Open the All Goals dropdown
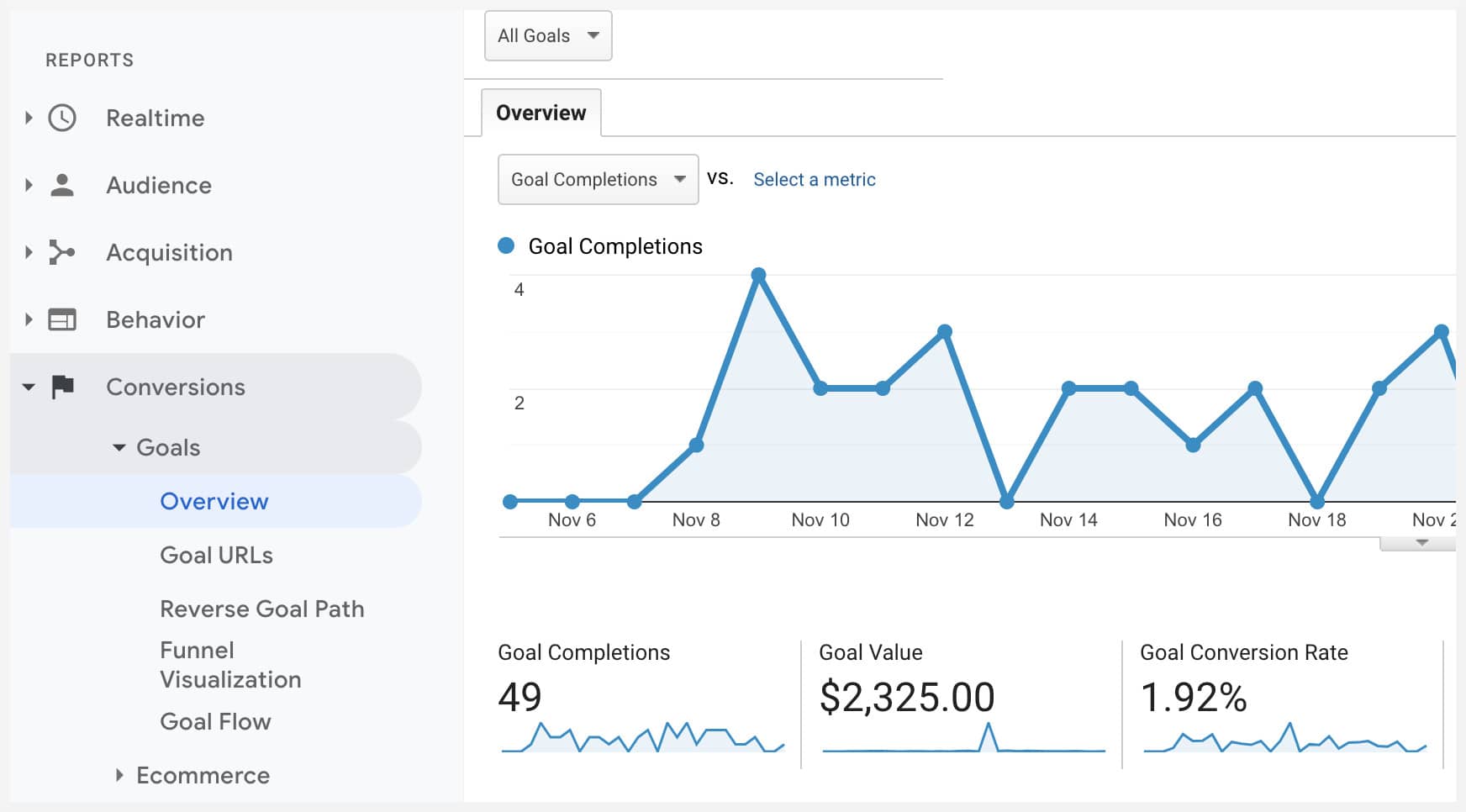Image resolution: width=1466 pixels, height=812 pixels. coord(548,35)
